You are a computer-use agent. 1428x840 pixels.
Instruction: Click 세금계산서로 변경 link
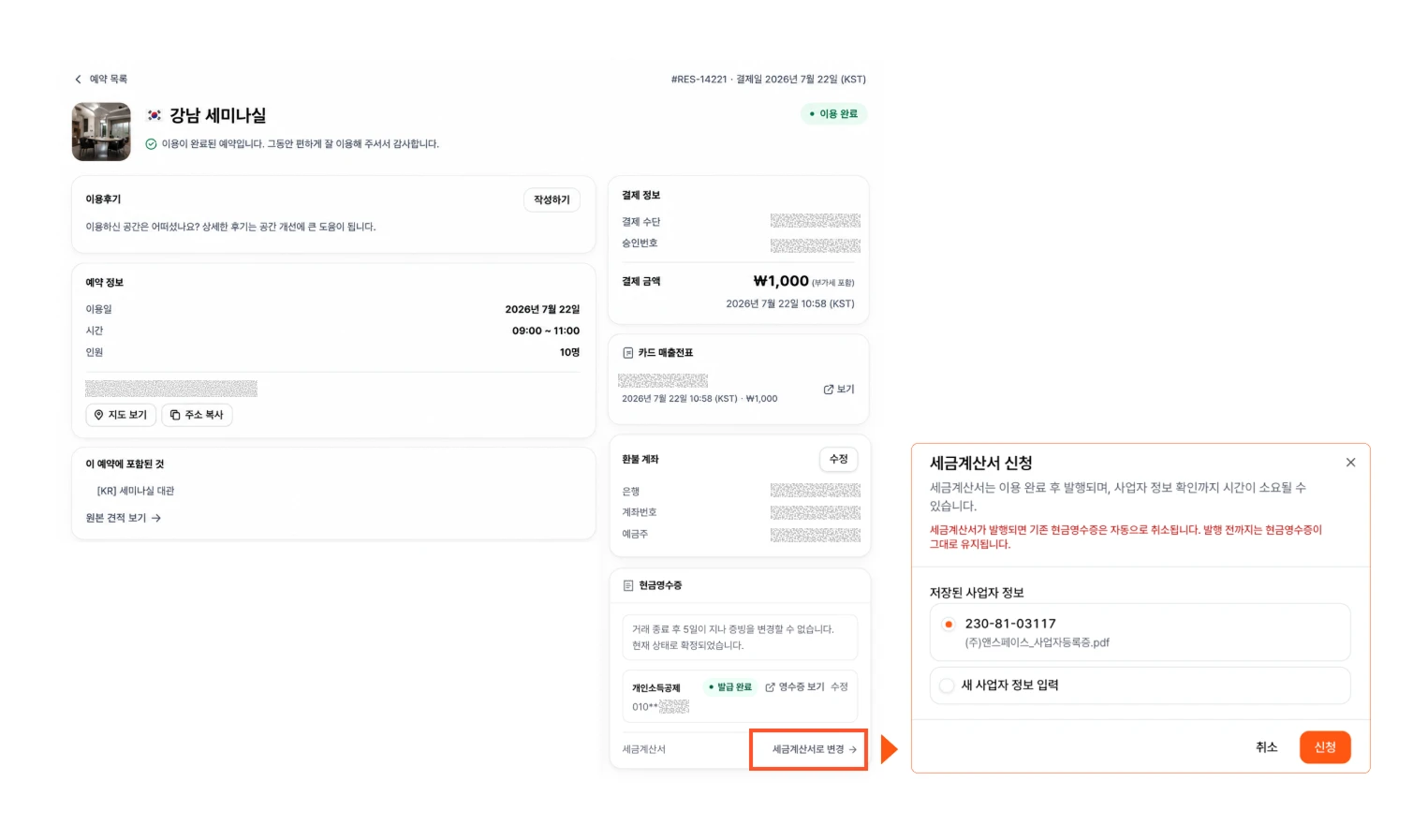(x=814, y=749)
